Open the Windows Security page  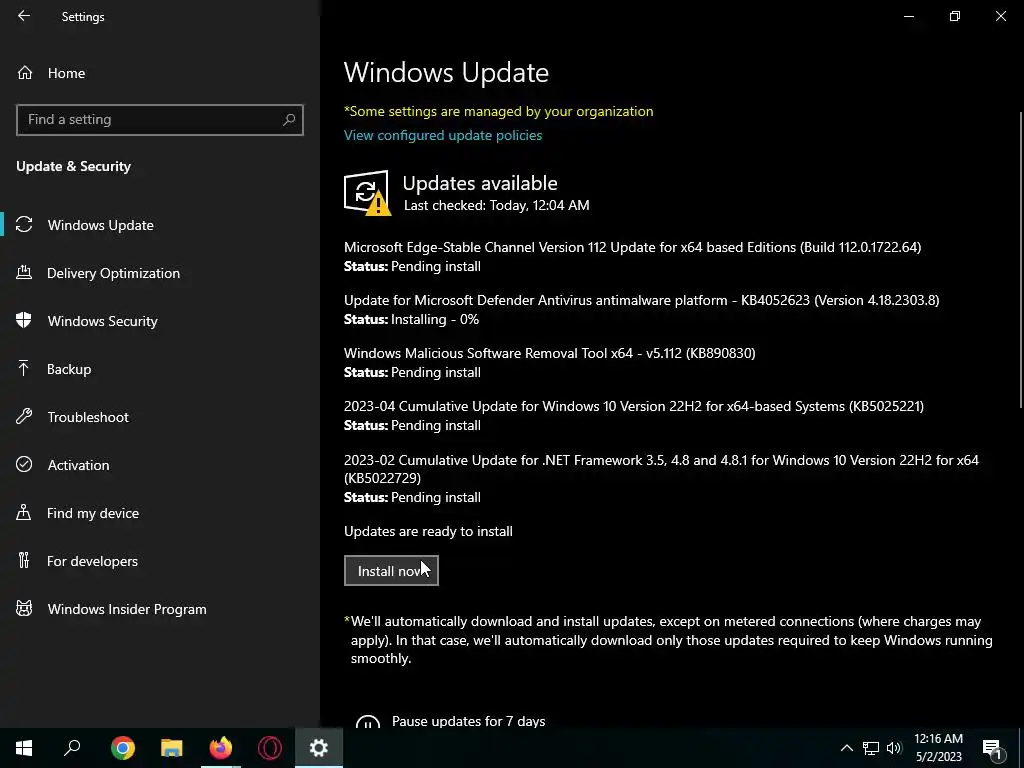pyautogui.click(x=103, y=321)
